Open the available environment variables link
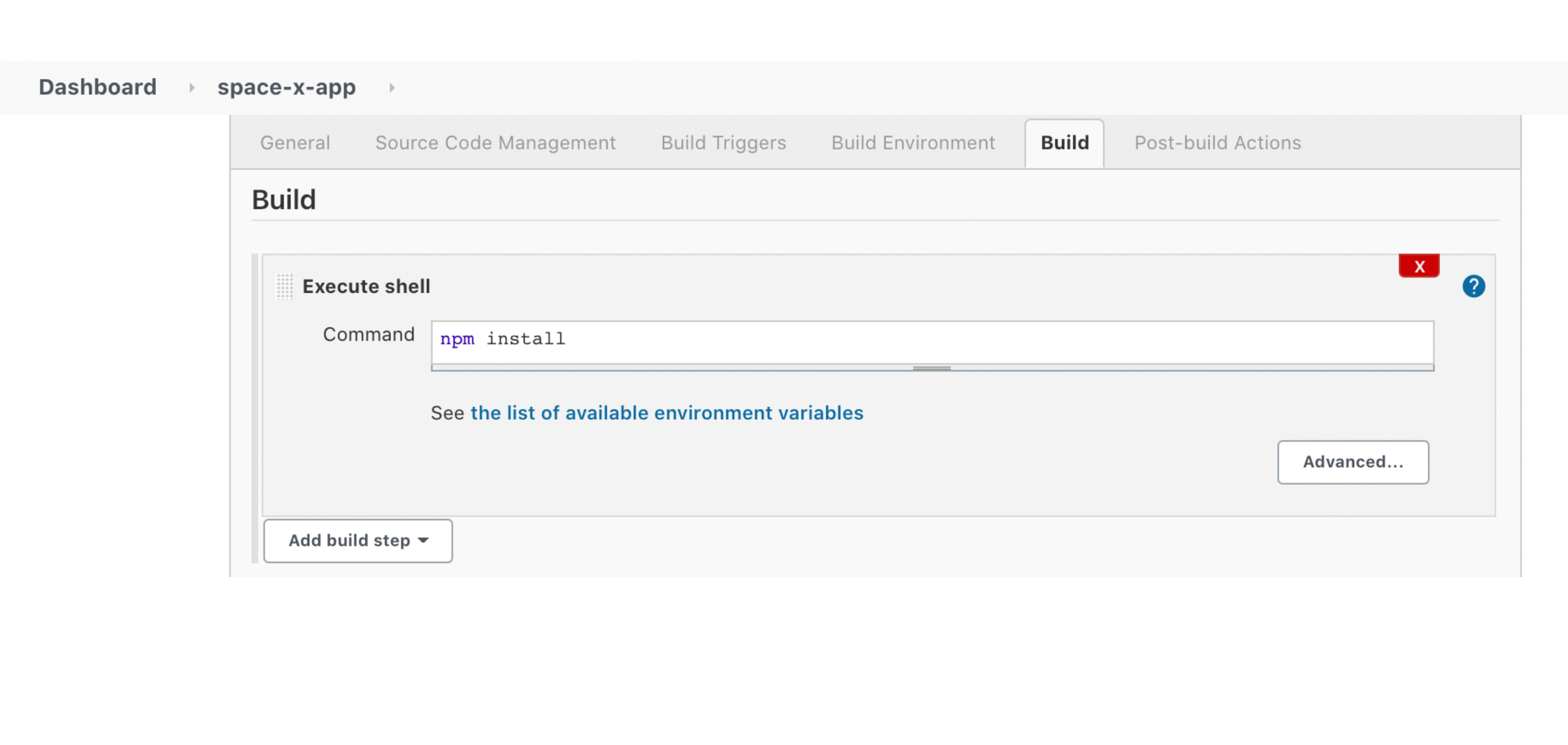The height and width of the screenshot is (745, 1568). 666,413
